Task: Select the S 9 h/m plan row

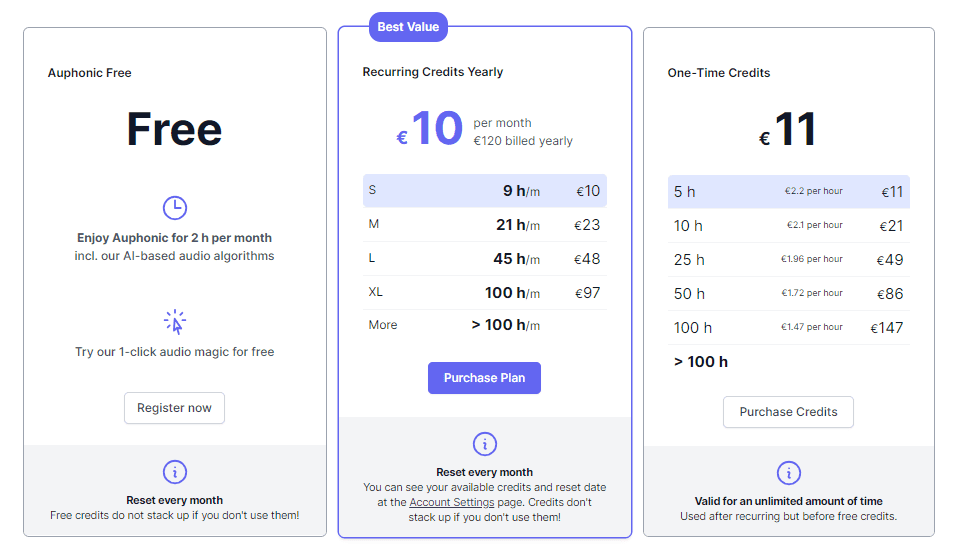Action: pyautogui.click(x=484, y=191)
